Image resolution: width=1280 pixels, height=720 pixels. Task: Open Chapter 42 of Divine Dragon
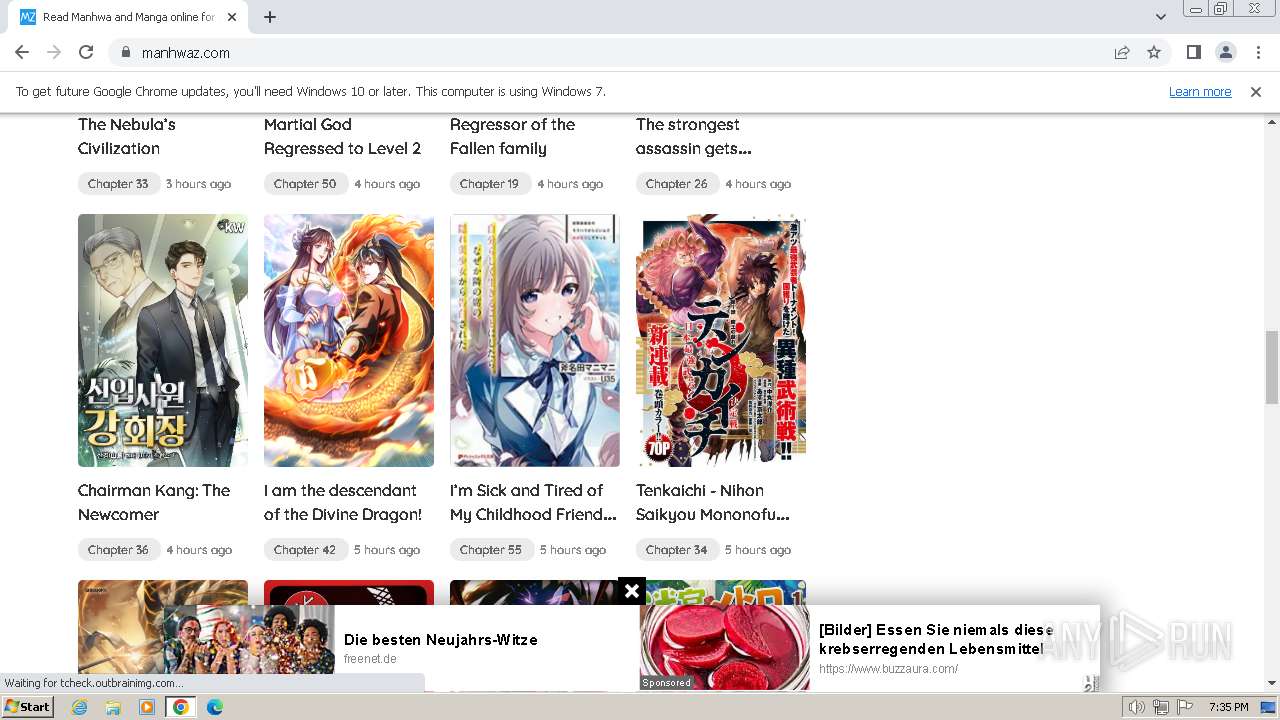click(305, 550)
